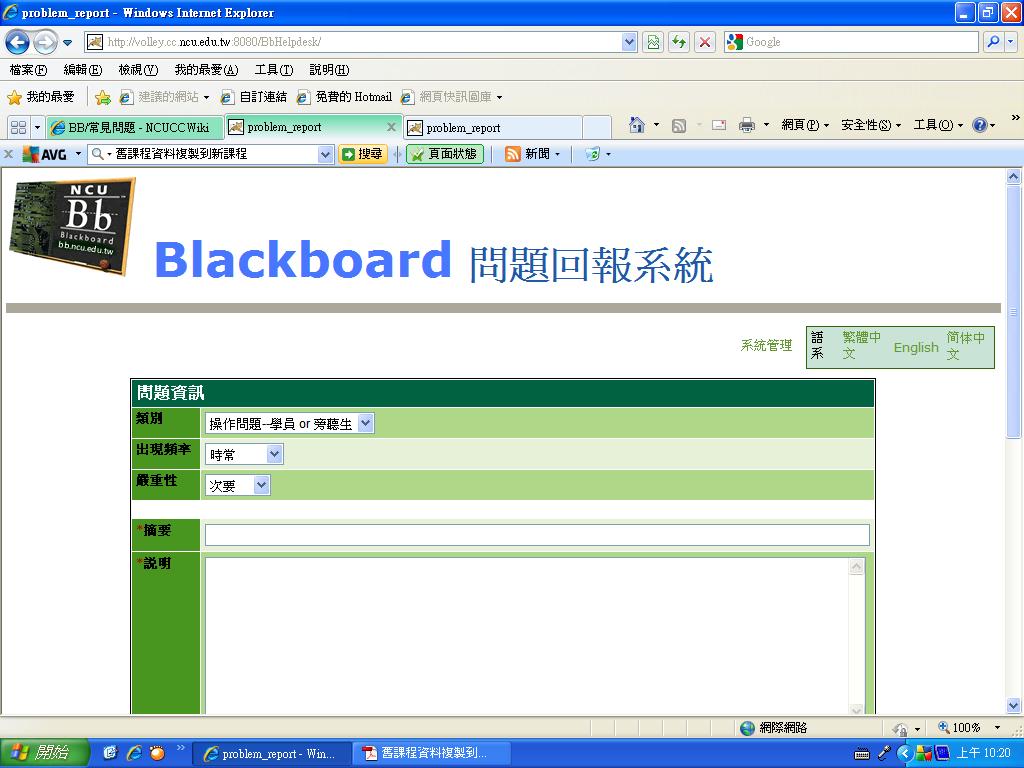Screen dimensions: 1024x768
Task: Click the Refresh page icon
Action: (679, 42)
